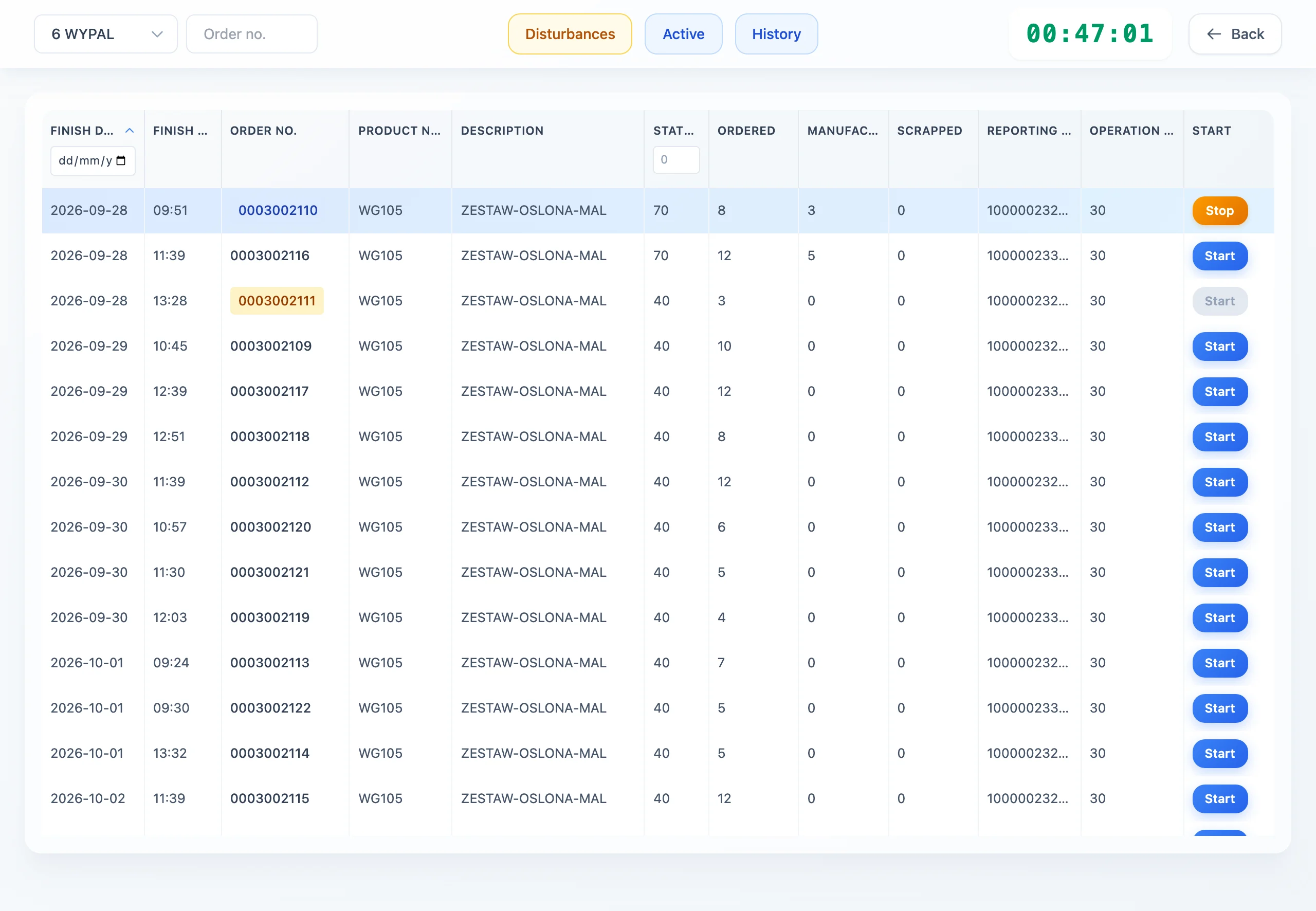Image resolution: width=1316 pixels, height=911 pixels.
Task: Start order 0003002113
Action: tap(1219, 663)
